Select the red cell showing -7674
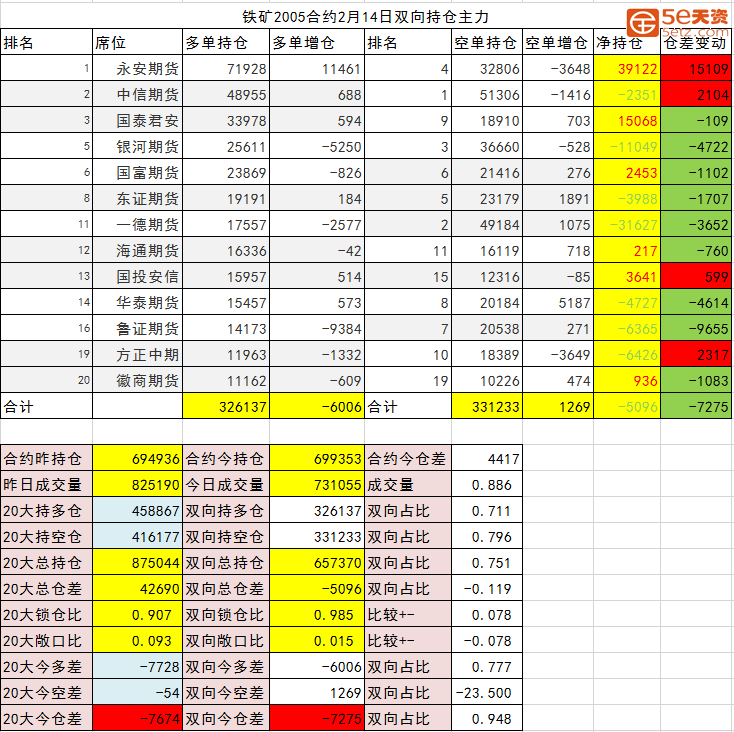This screenshot has height=732, width=734. coord(137,718)
